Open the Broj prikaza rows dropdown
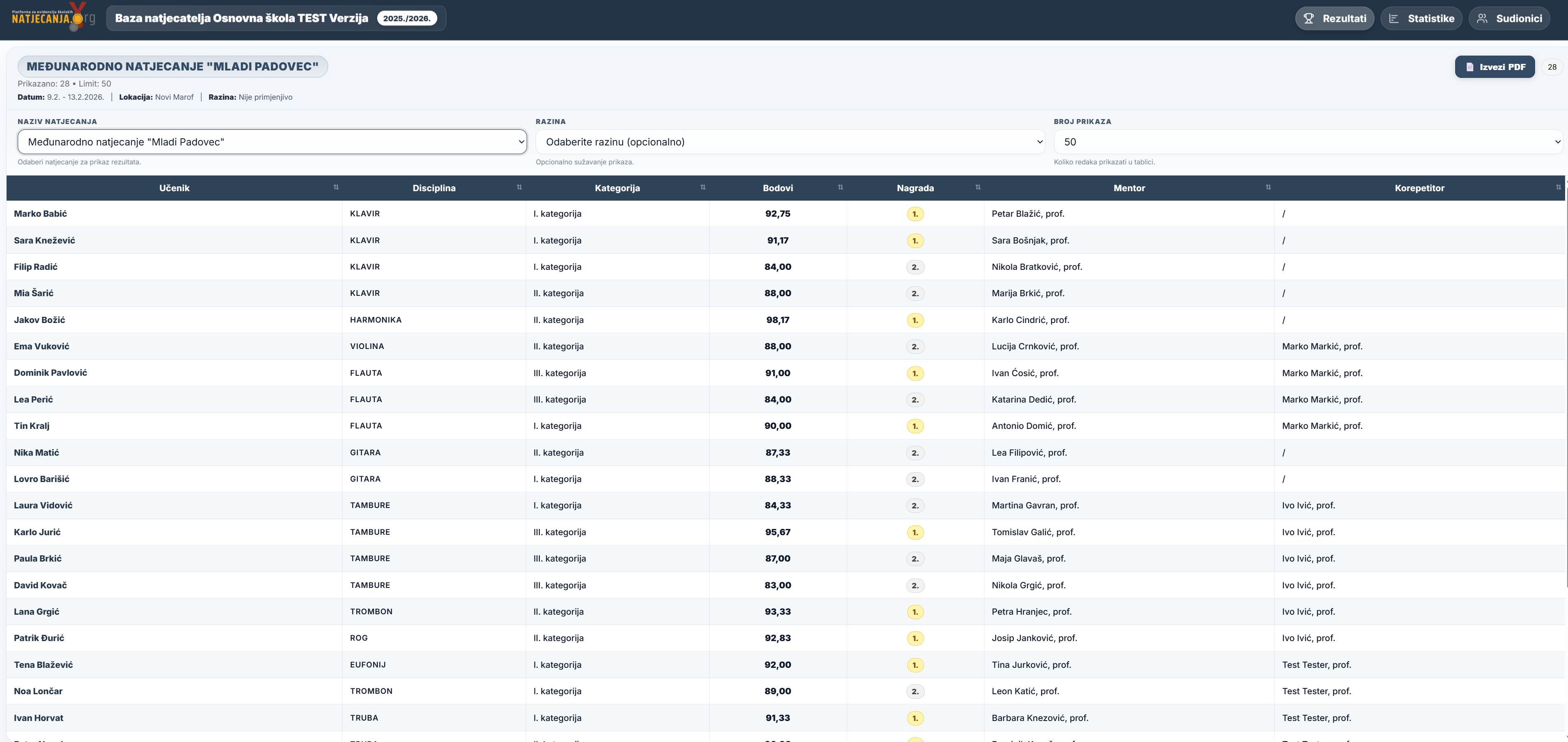Screen dimensions: 1568x742 [x=1307, y=142]
